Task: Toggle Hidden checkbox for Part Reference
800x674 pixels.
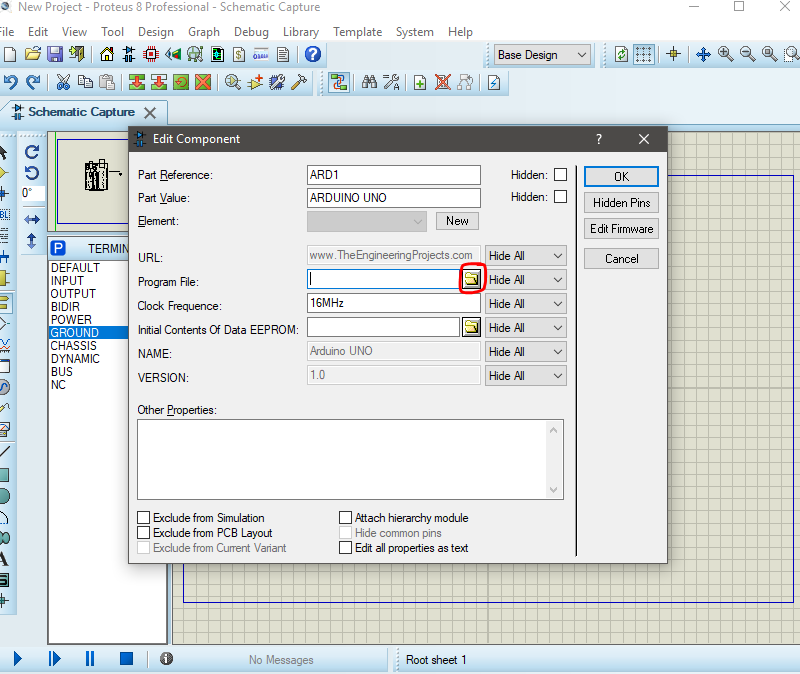Action: (560, 174)
